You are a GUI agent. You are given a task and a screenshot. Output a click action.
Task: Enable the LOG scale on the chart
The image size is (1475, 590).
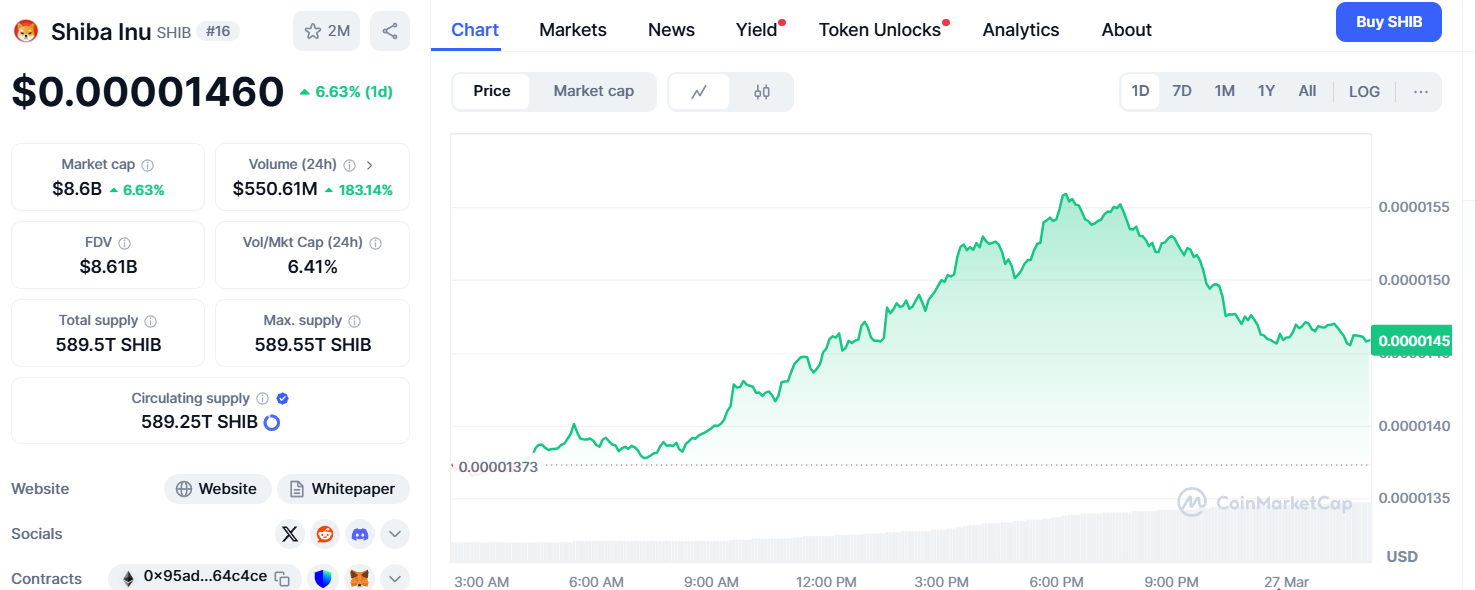coord(1364,91)
